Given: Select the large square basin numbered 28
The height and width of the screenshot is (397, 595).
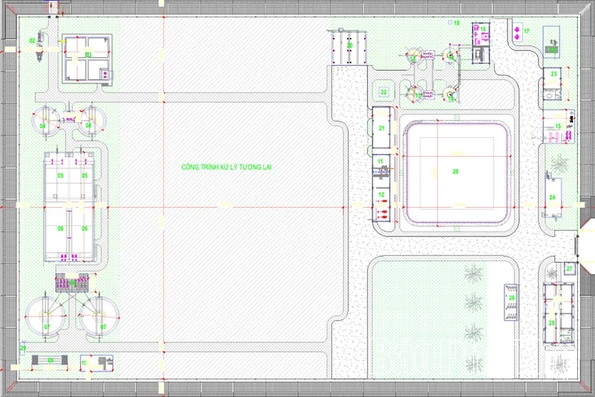Looking at the screenshot, I should pos(456,173).
